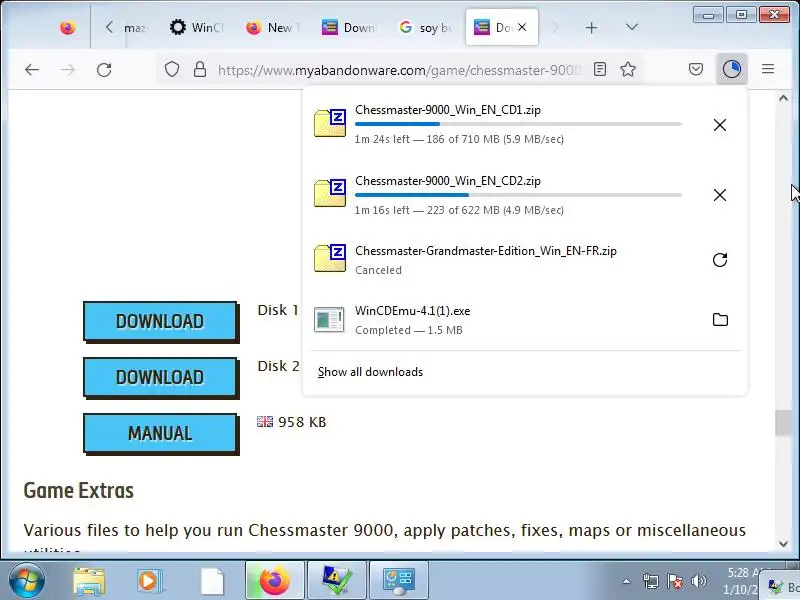Image resolution: width=800 pixels, height=600 pixels.
Task: Open tracking protection shield panel
Action: (x=172, y=69)
